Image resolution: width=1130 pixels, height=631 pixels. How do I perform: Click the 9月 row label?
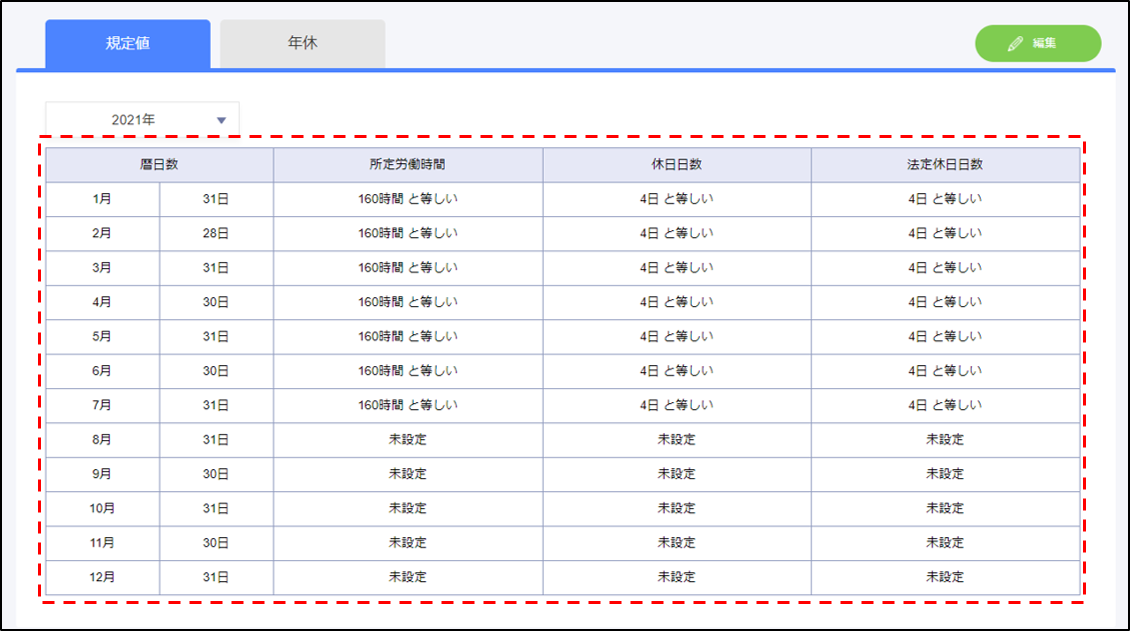coord(102,475)
